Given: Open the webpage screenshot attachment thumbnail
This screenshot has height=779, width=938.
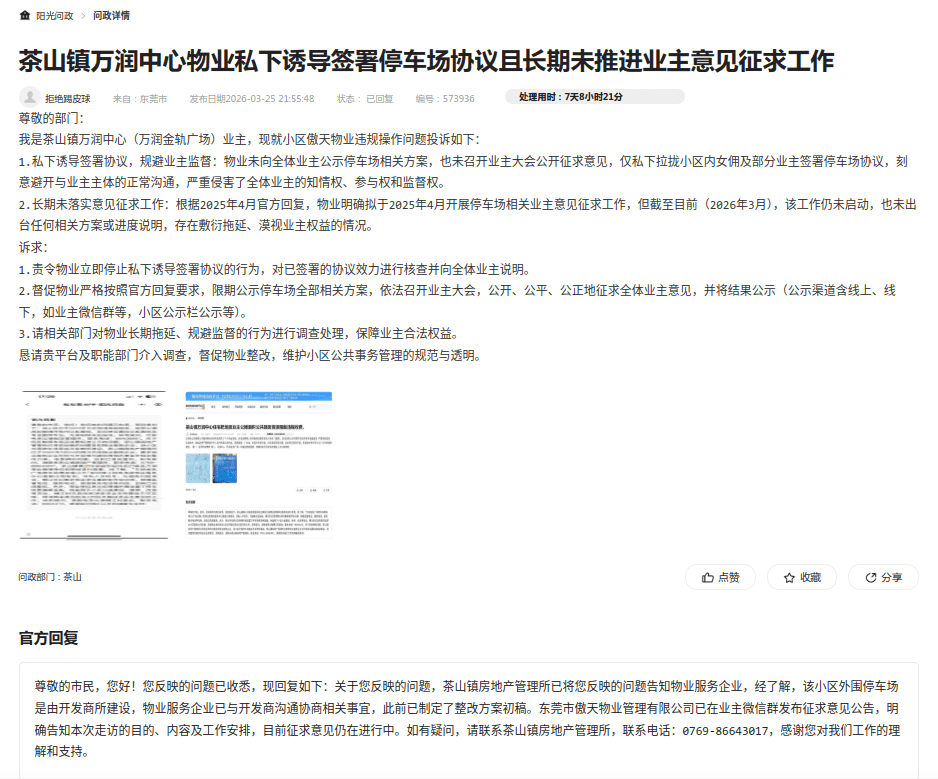Looking at the screenshot, I should (259, 464).
